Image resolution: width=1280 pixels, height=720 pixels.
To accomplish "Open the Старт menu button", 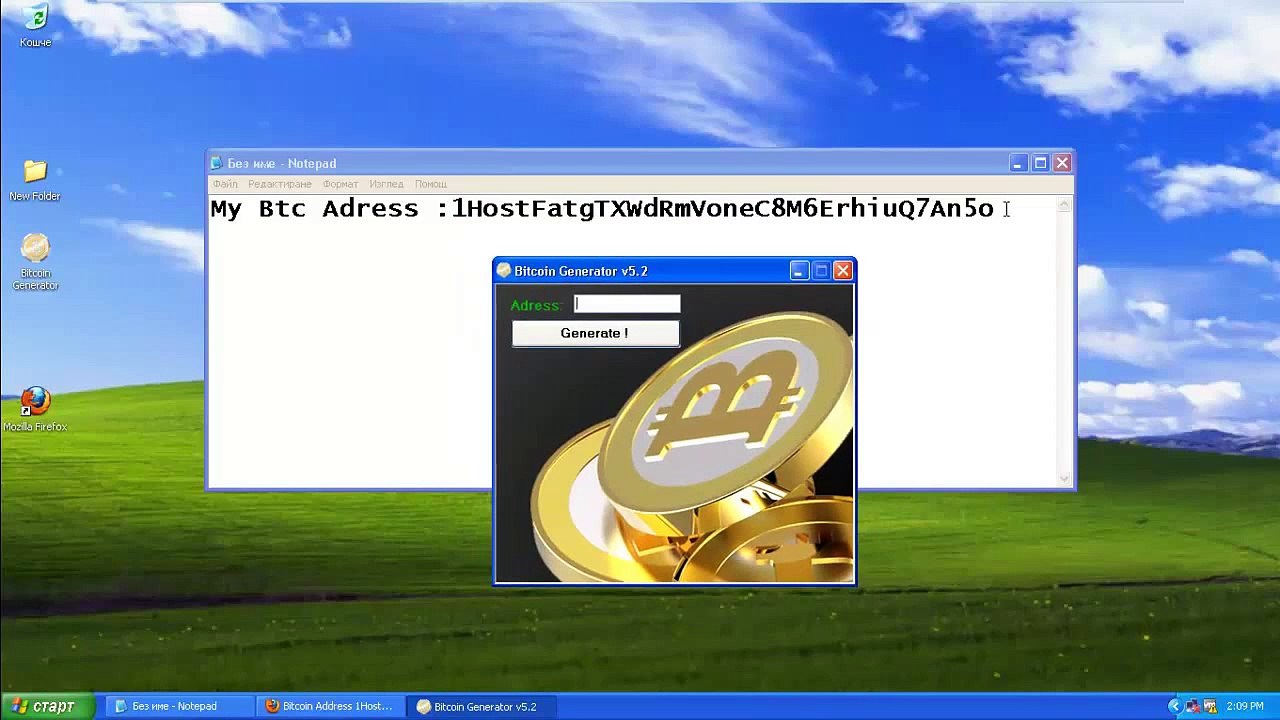I will (x=47, y=706).
